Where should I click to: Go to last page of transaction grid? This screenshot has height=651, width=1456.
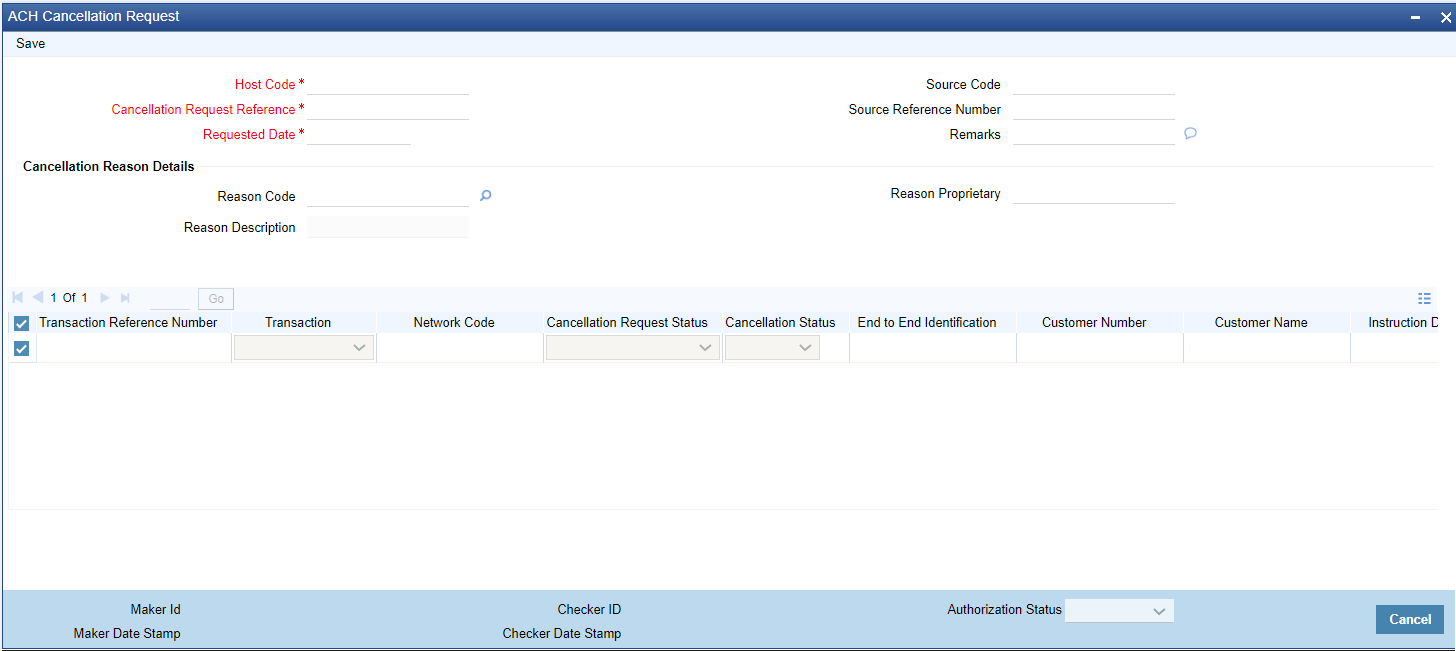125,298
